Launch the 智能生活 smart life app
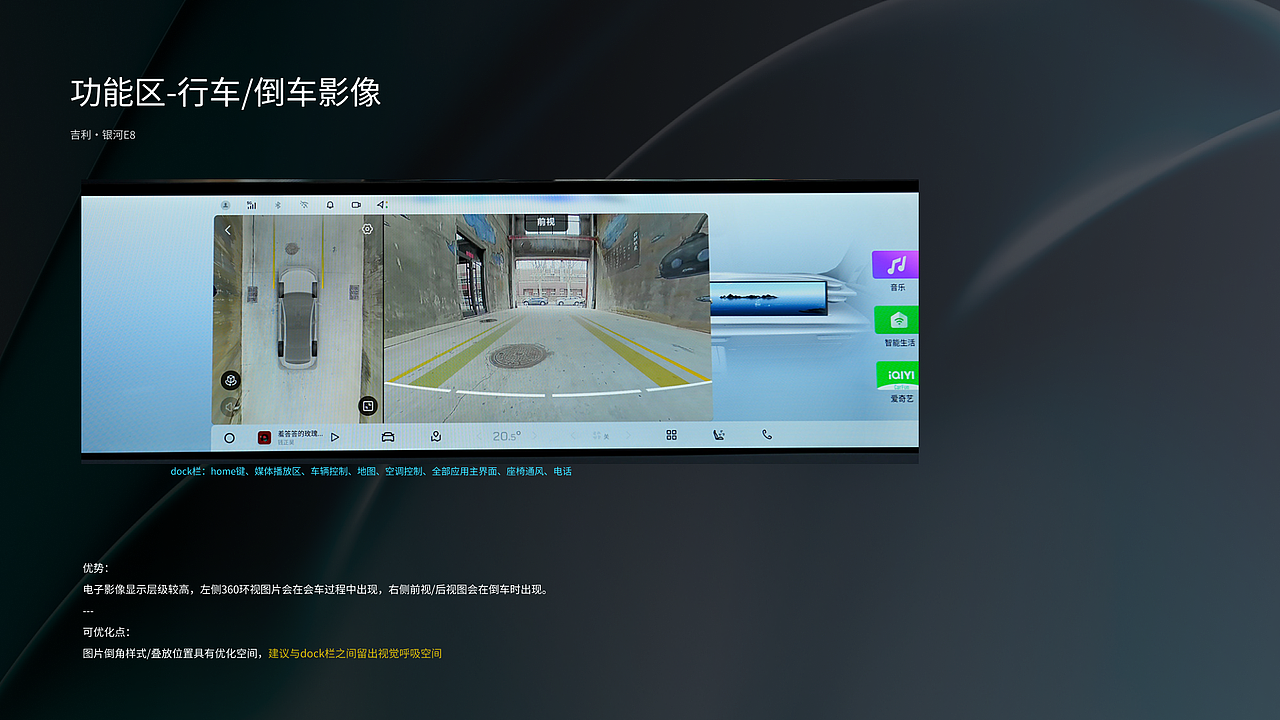Viewport: 1280px width, 720px height. (x=897, y=327)
